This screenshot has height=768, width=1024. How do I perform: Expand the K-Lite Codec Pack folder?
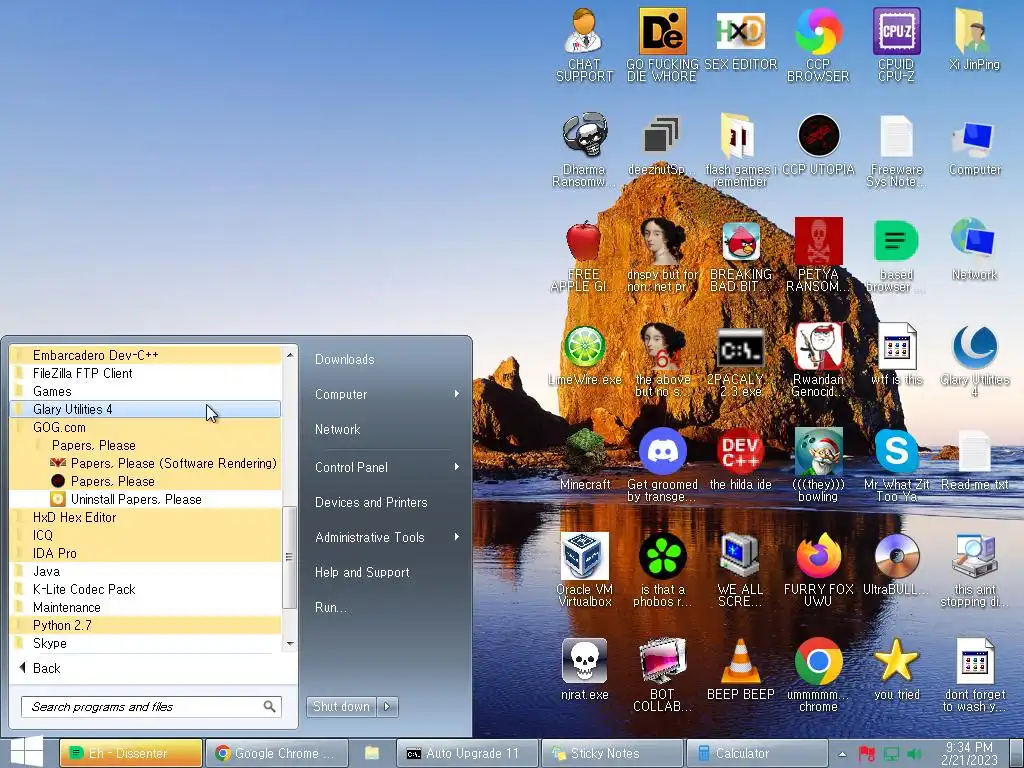[x=145, y=589]
